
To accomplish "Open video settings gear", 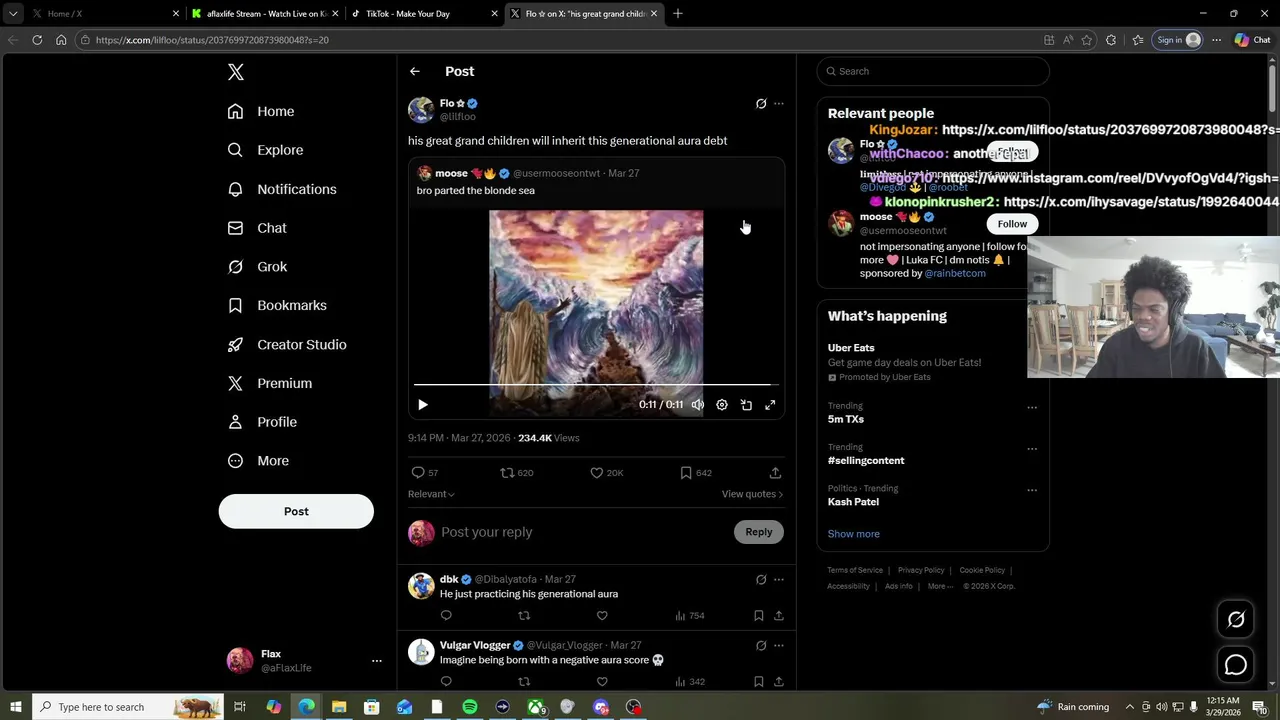I will (722, 405).
